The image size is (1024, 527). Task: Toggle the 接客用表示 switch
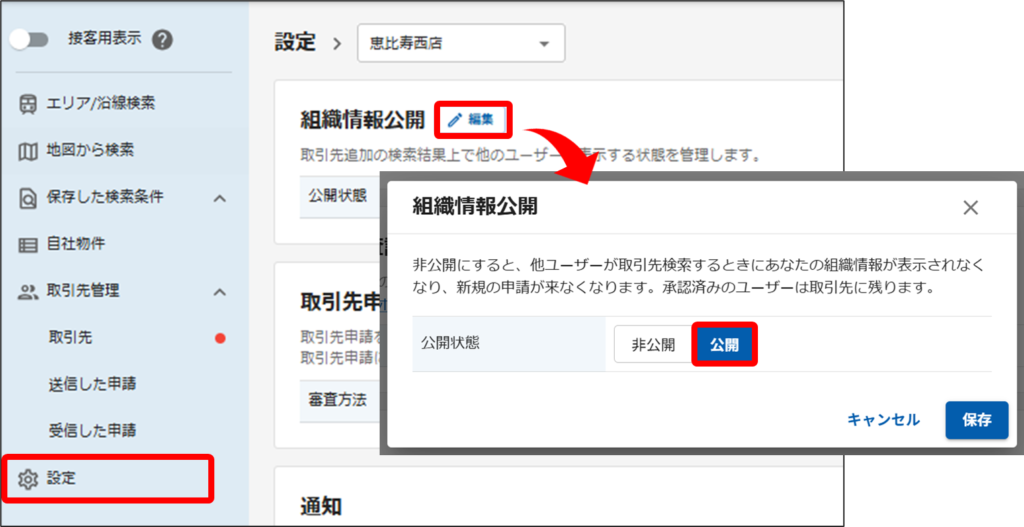point(29,40)
